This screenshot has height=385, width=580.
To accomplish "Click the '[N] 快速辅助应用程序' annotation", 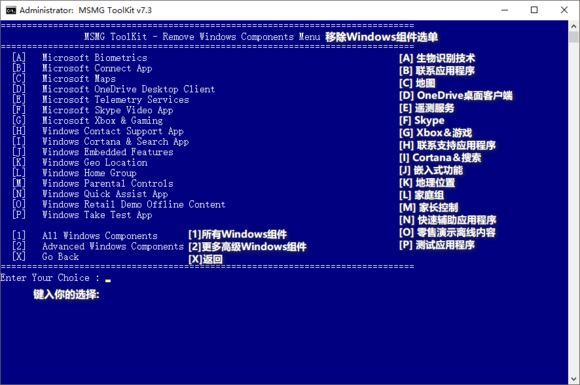I will click(x=448, y=220).
